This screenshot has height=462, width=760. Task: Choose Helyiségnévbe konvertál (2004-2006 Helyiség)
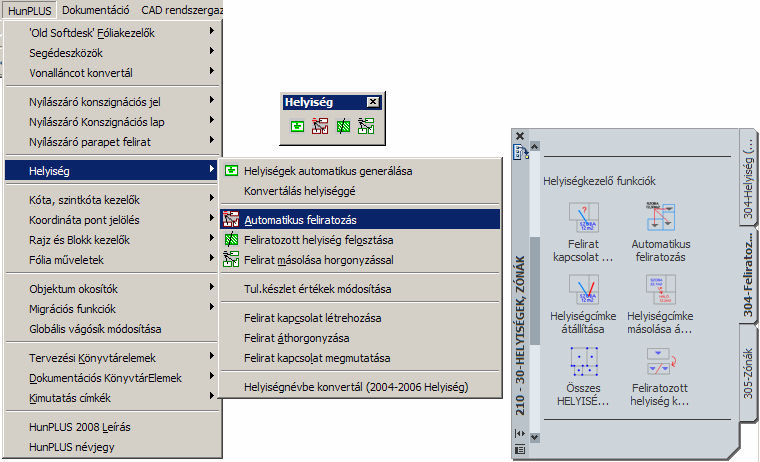tap(360, 387)
